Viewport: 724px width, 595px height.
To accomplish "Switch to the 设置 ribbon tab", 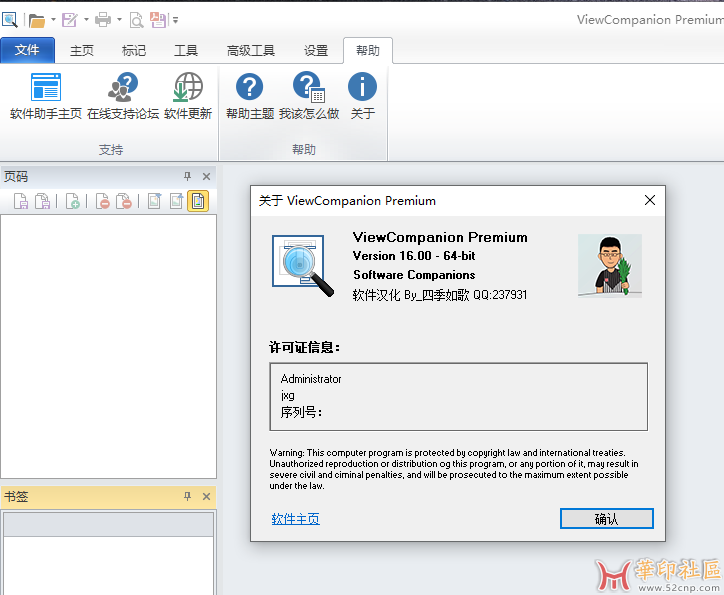I will tap(316, 50).
